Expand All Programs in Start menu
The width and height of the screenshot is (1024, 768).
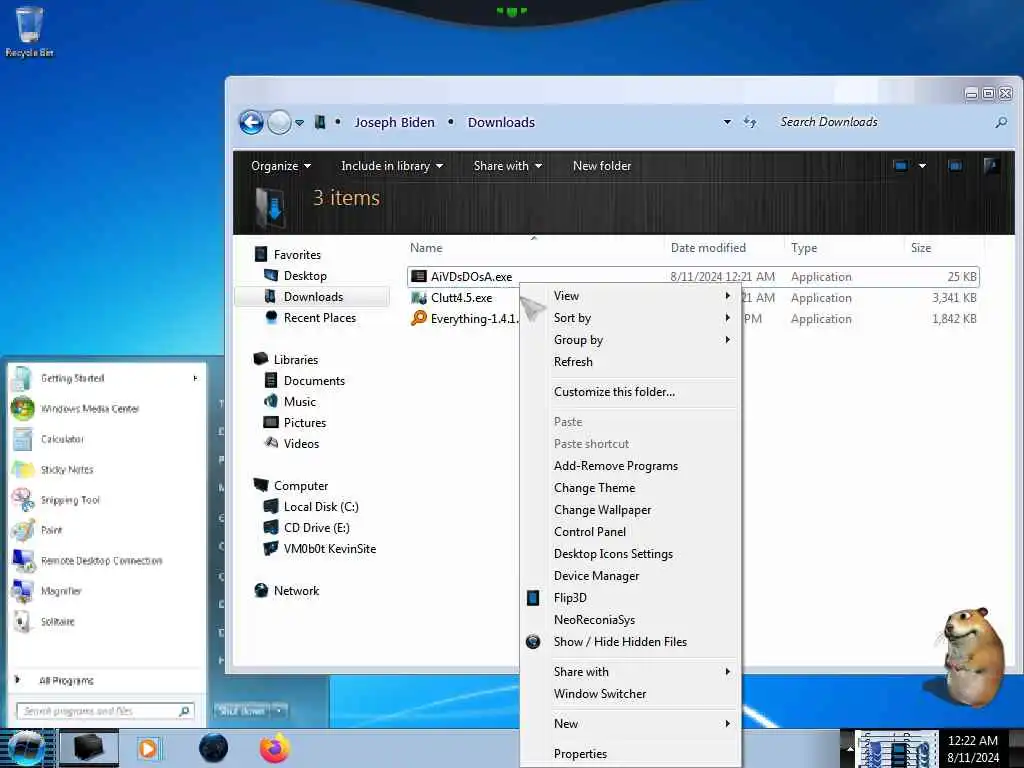[65, 680]
